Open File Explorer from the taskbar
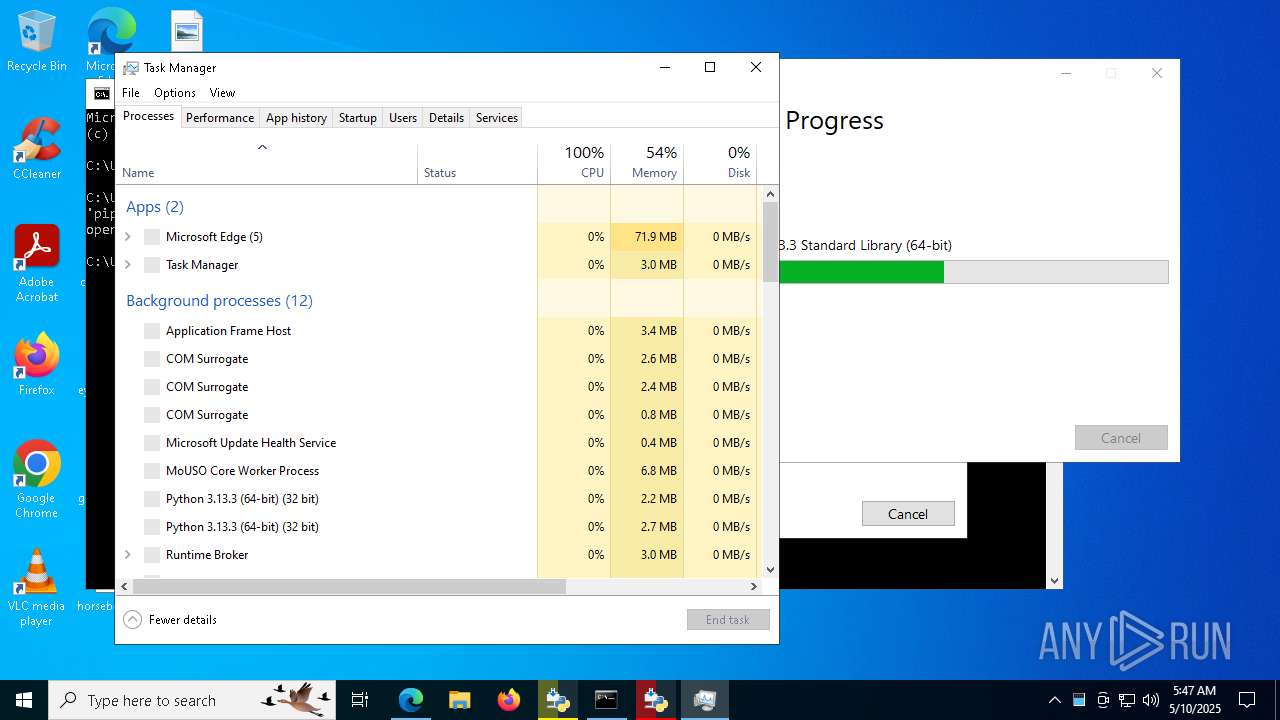Image resolution: width=1280 pixels, height=720 pixels. 459,700
